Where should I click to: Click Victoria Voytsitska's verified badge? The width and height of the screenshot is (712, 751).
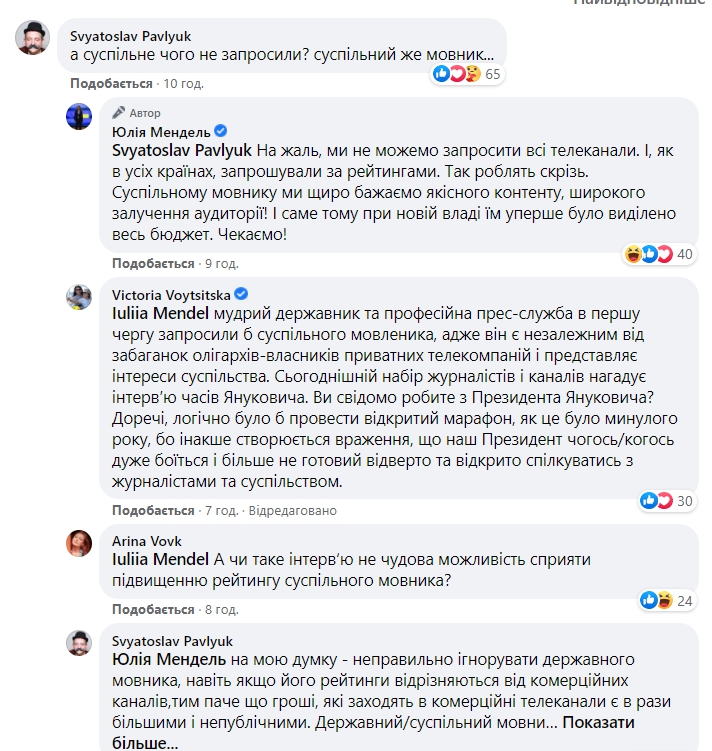point(241,295)
